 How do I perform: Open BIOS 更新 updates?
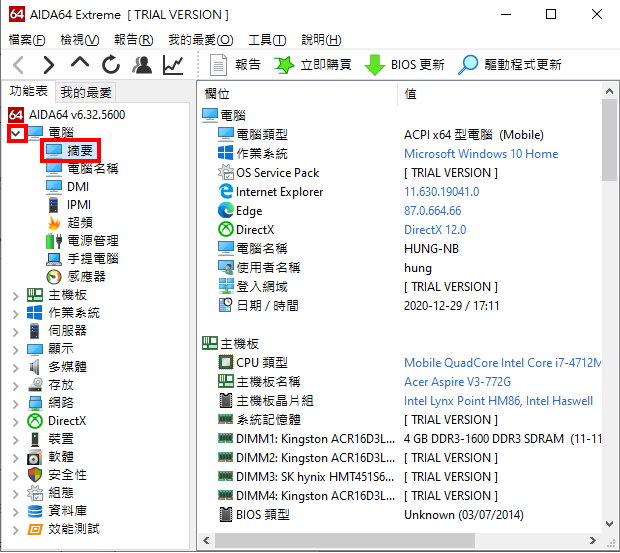point(405,65)
